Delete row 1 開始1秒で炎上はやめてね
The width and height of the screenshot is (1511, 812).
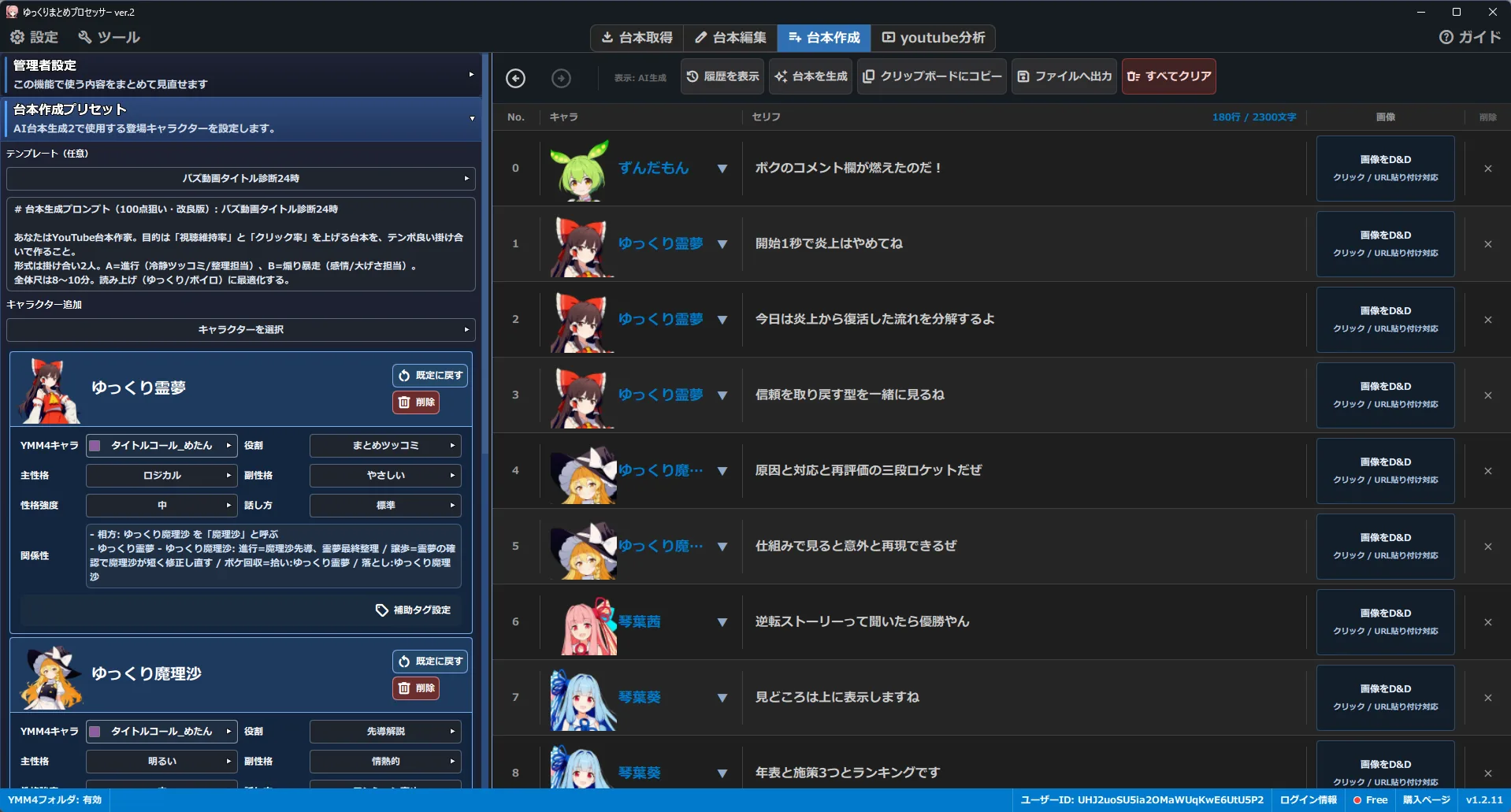1487,244
